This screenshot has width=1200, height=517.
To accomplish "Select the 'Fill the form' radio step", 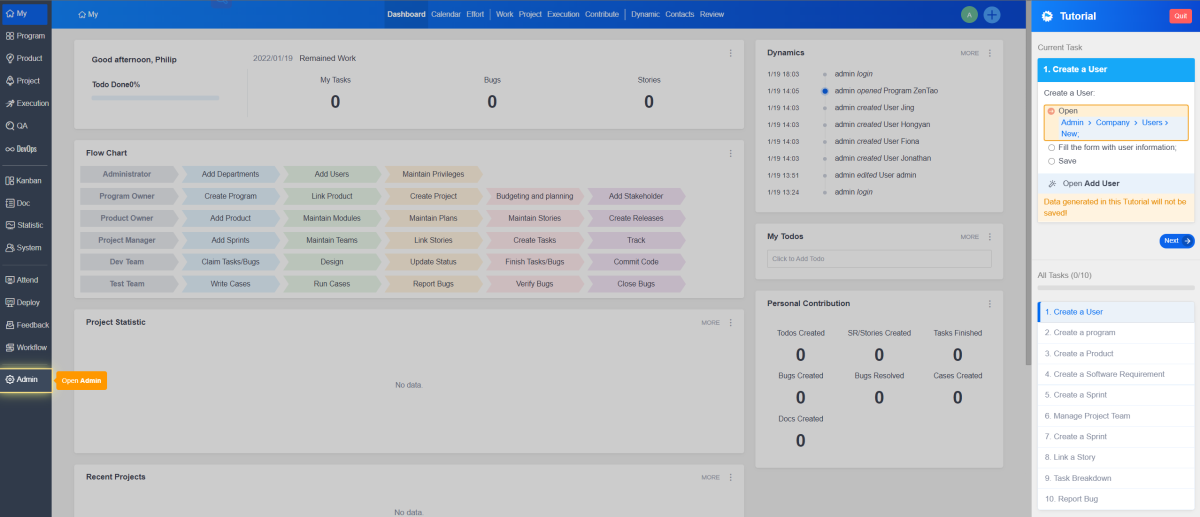I will pos(1051,148).
